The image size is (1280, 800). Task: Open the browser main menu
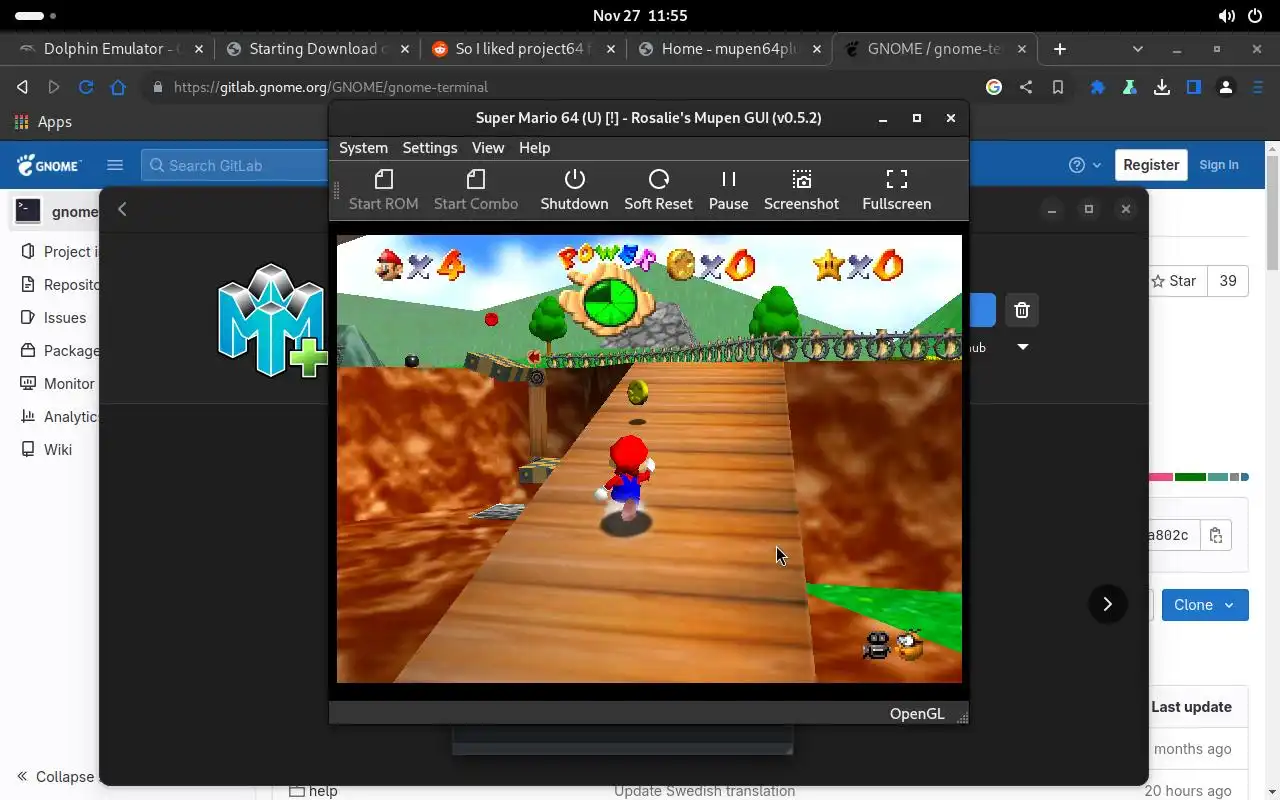click(1258, 87)
